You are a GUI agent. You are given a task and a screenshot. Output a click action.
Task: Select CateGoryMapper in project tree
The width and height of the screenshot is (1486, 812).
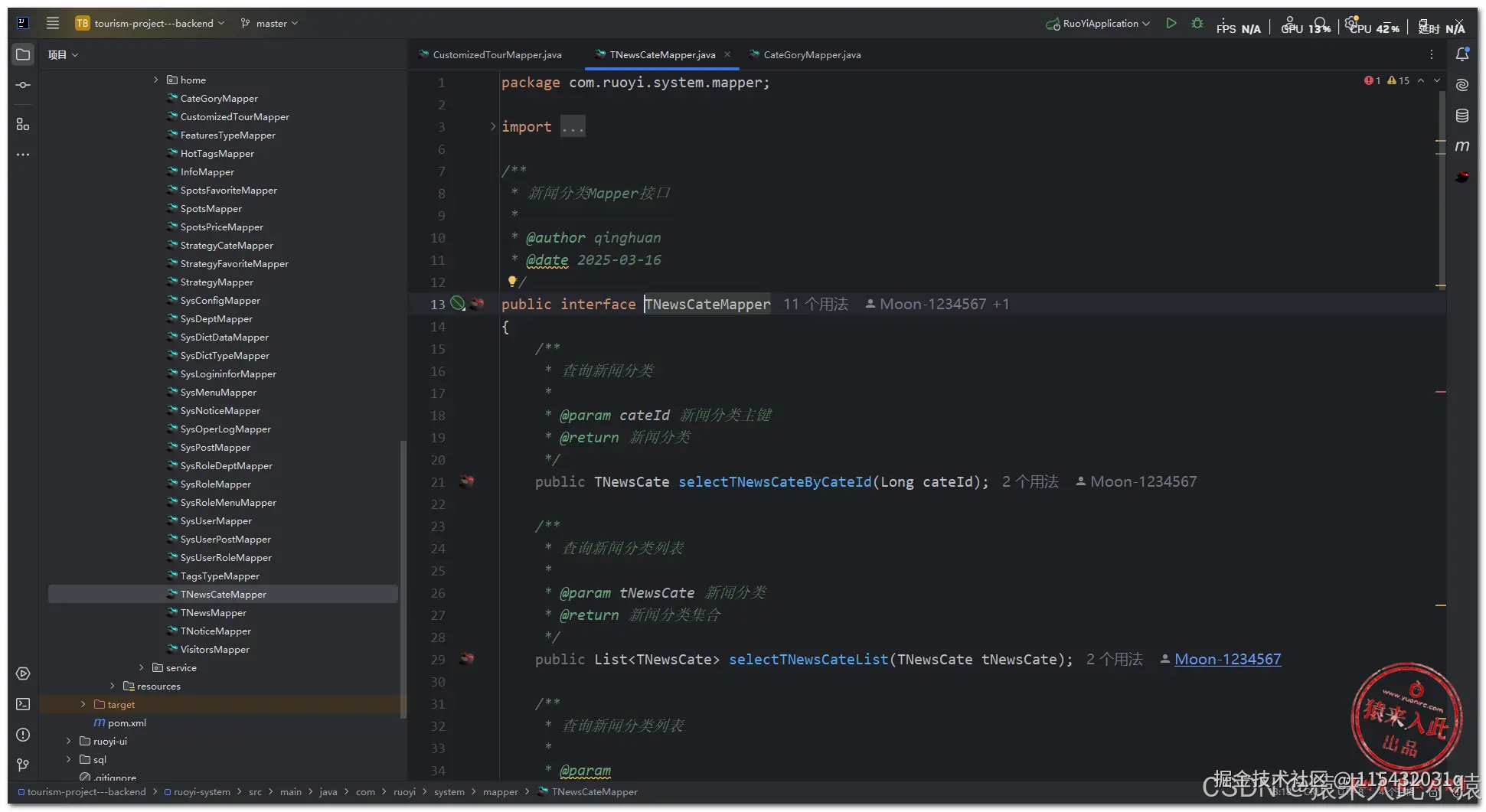click(219, 98)
